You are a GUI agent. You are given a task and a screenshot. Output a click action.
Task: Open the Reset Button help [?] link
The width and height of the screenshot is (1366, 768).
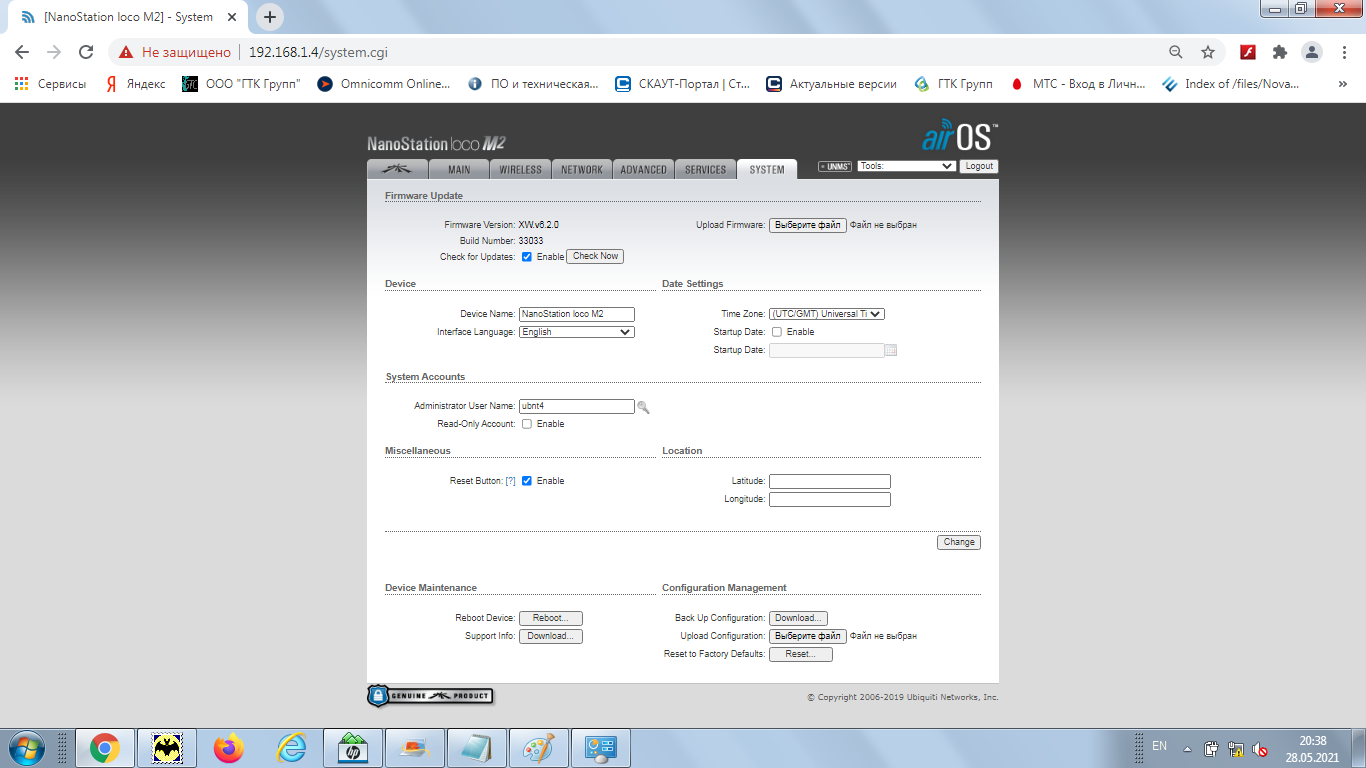coord(510,481)
